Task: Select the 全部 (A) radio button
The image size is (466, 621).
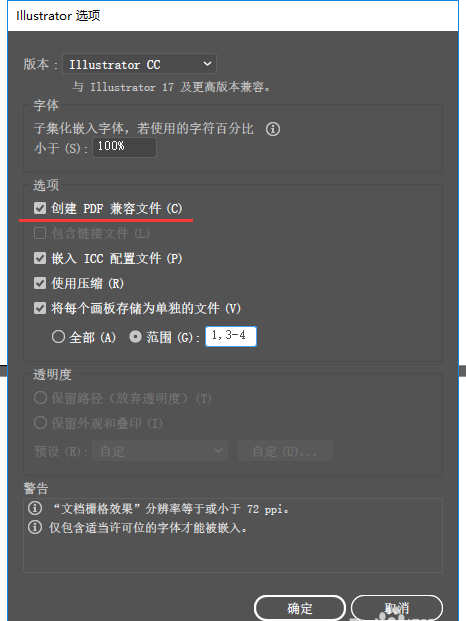Action: click(58, 337)
